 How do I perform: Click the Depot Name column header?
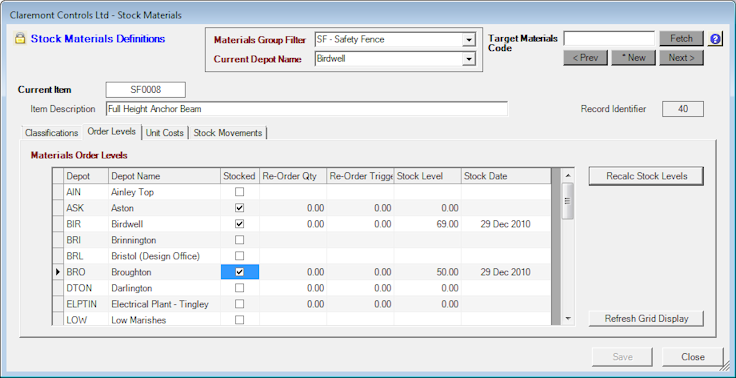[x=164, y=176]
